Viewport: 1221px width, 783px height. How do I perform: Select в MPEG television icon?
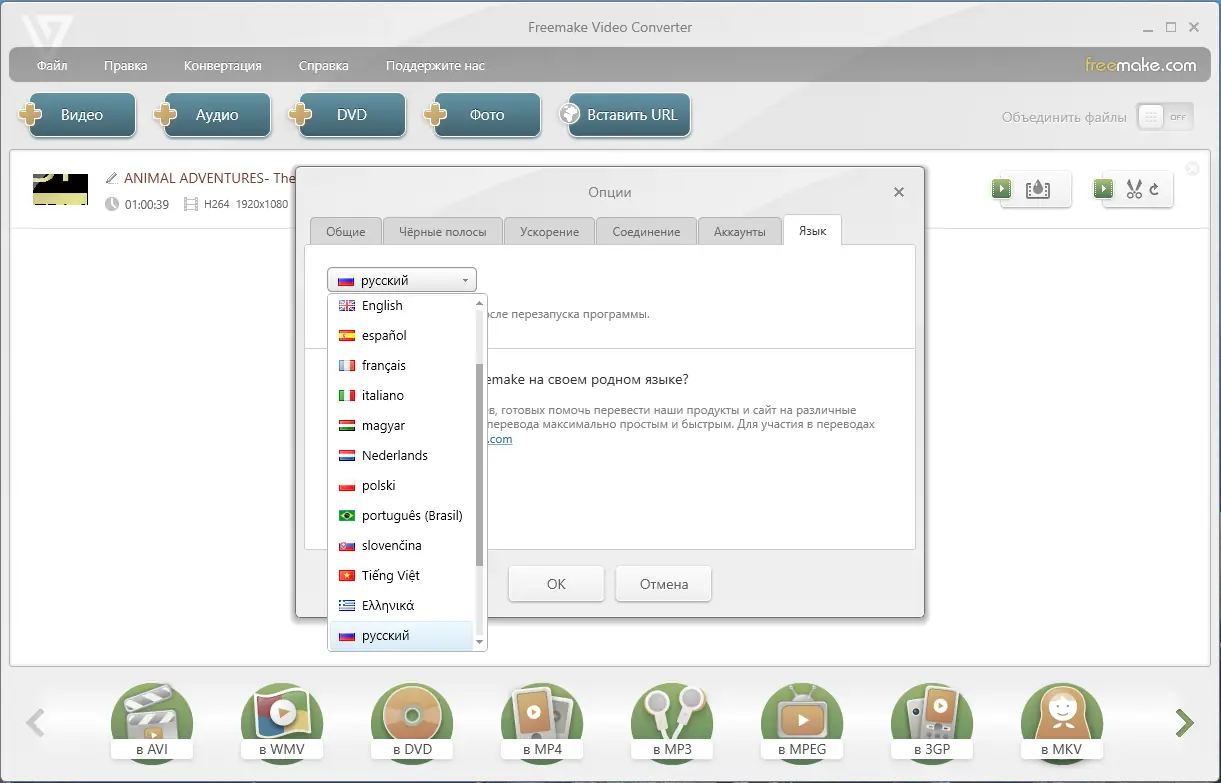(802, 723)
